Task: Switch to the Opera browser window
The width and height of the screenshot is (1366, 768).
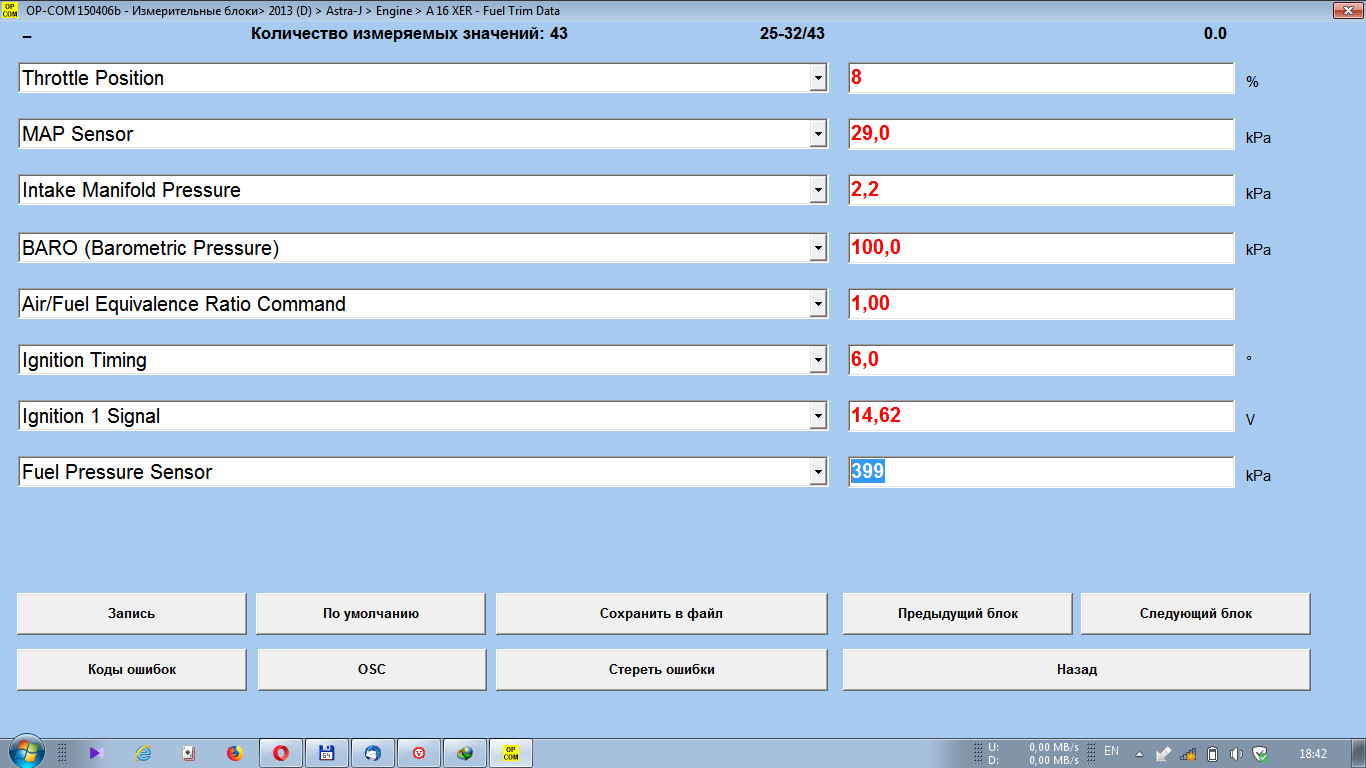Action: 281,753
